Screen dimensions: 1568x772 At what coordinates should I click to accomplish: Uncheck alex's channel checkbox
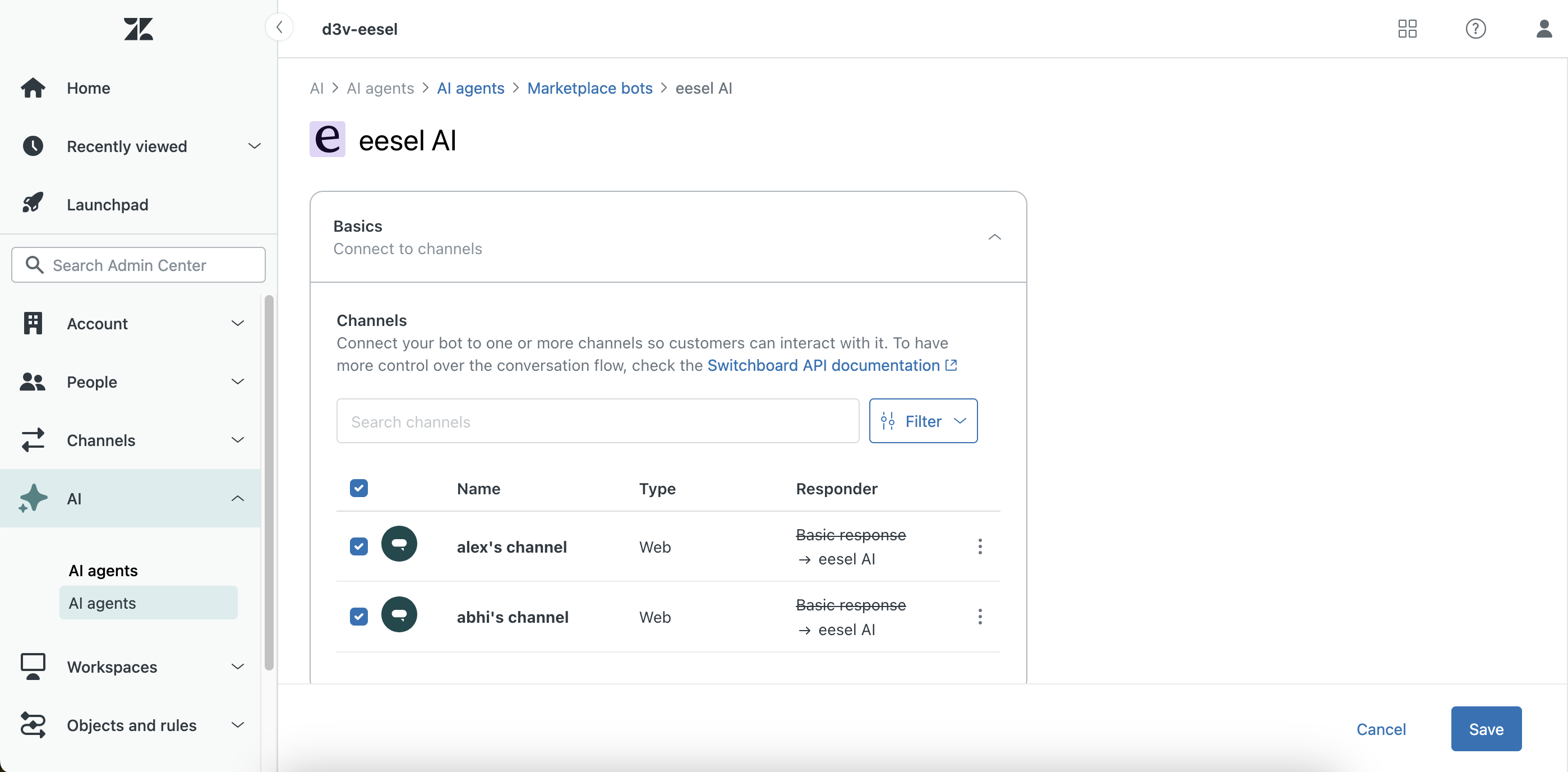click(x=358, y=546)
